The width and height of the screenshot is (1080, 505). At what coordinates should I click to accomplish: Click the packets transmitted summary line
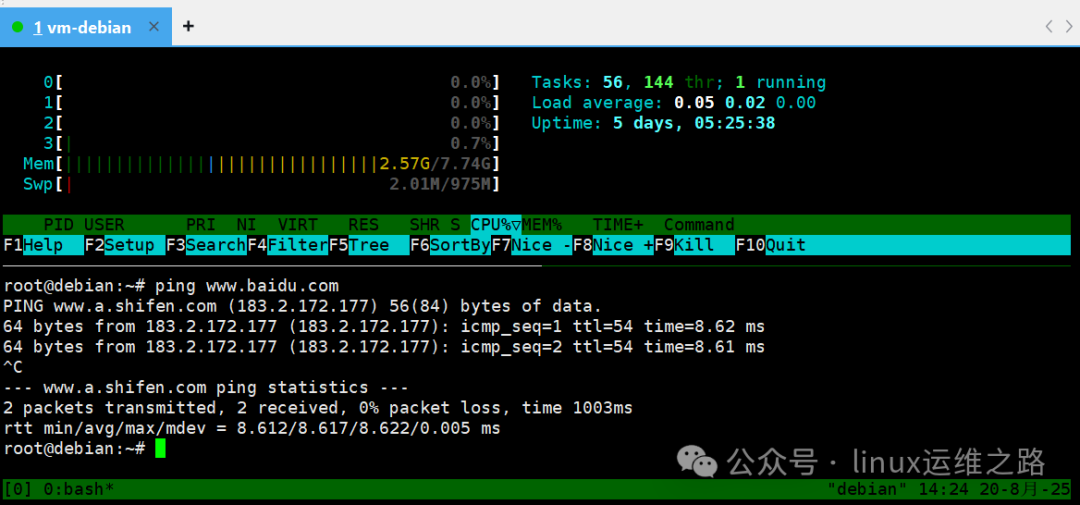[x=318, y=408]
